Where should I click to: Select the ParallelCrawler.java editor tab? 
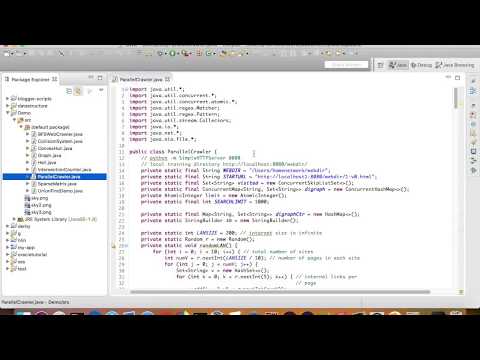141,79
